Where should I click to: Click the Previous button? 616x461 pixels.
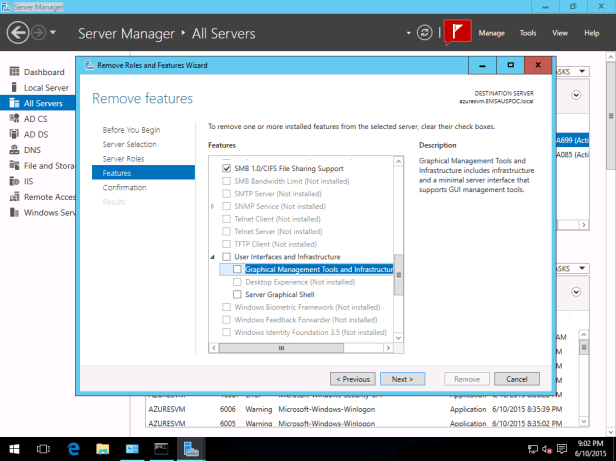[353, 379]
